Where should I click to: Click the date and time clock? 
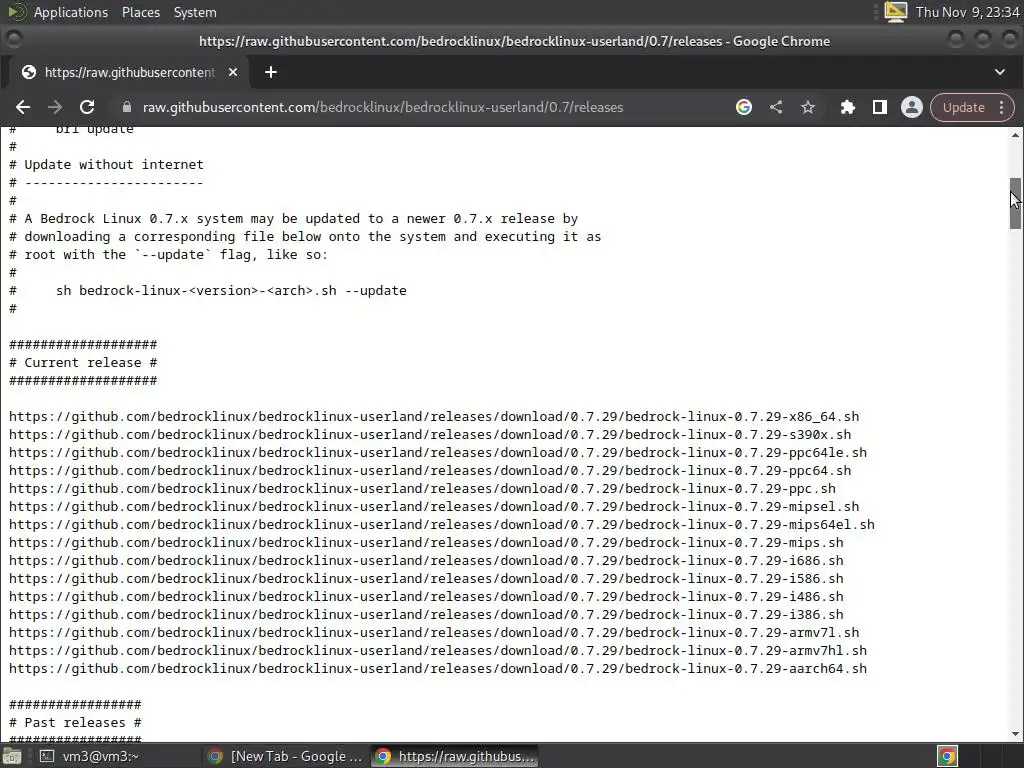point(967,12)
